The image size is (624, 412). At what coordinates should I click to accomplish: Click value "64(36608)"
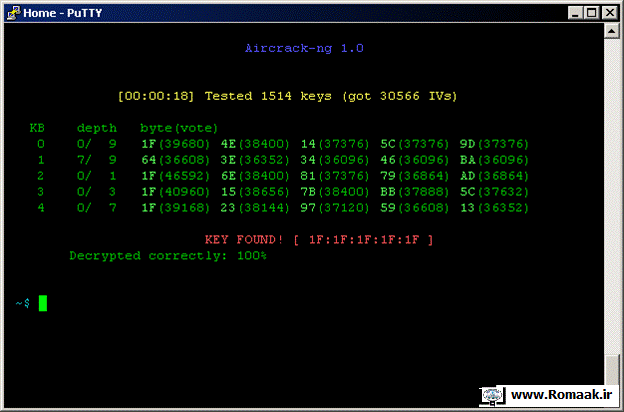point(176,160)
